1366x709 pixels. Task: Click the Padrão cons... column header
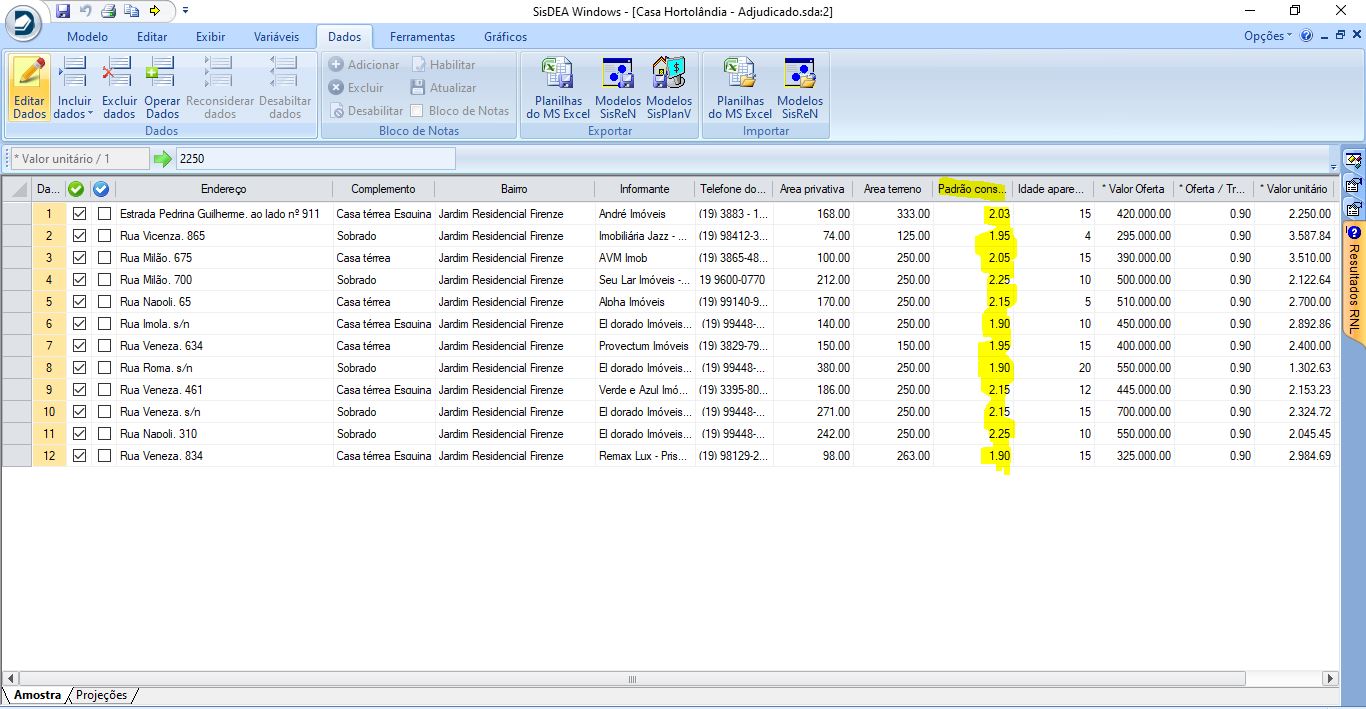tap(972, 188)
